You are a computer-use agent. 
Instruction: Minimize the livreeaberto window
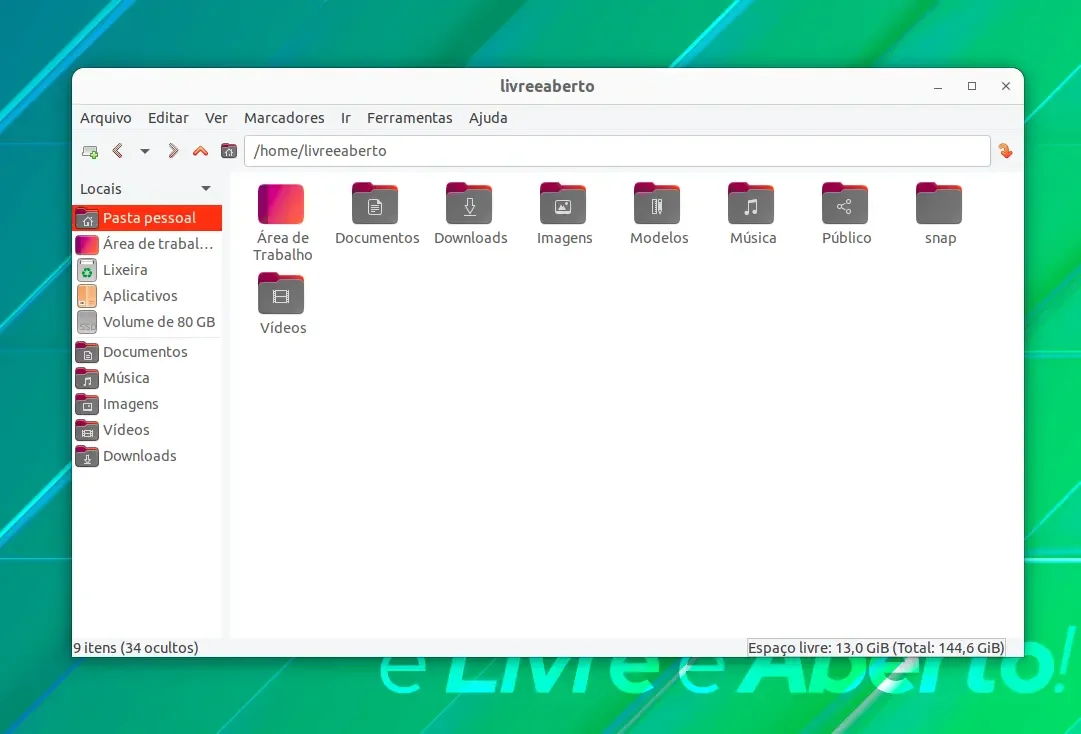point(938,86)
